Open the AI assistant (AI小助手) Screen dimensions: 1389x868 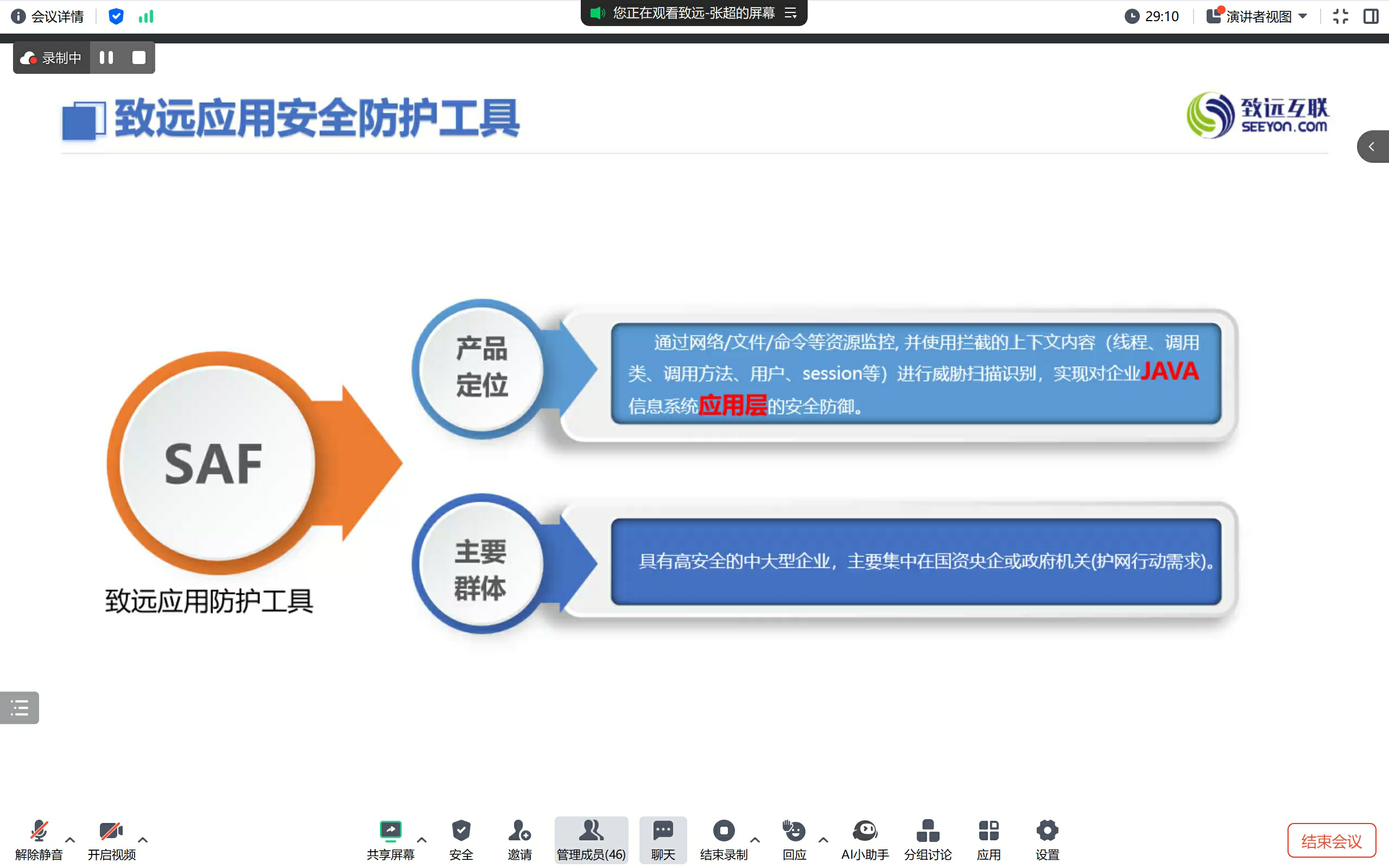click(x=865, y=839)
